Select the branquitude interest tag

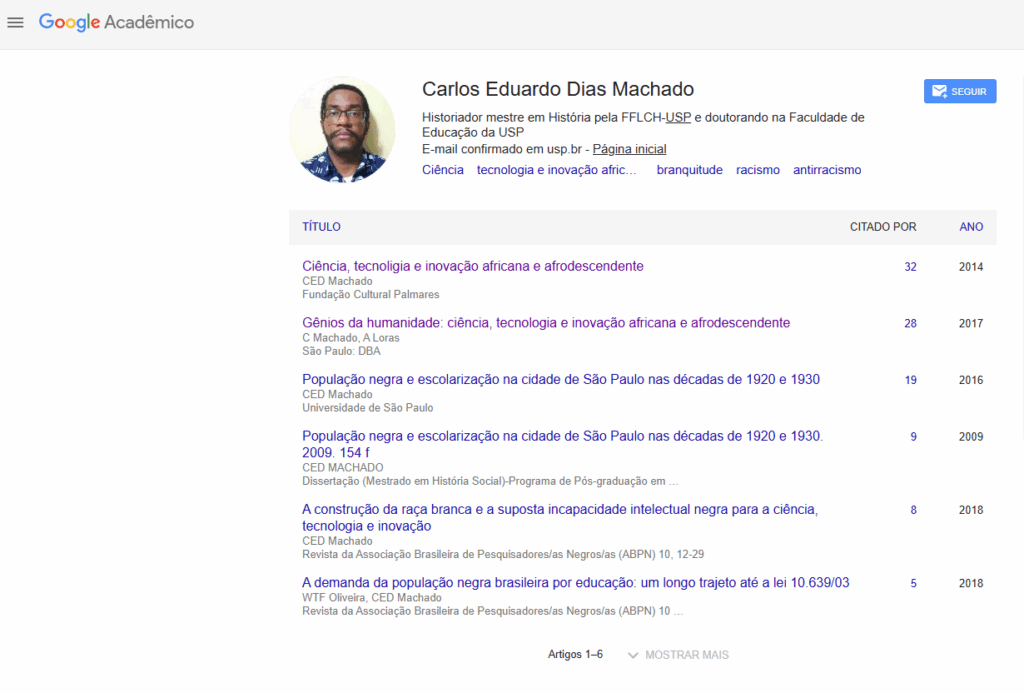click(689, 170)
